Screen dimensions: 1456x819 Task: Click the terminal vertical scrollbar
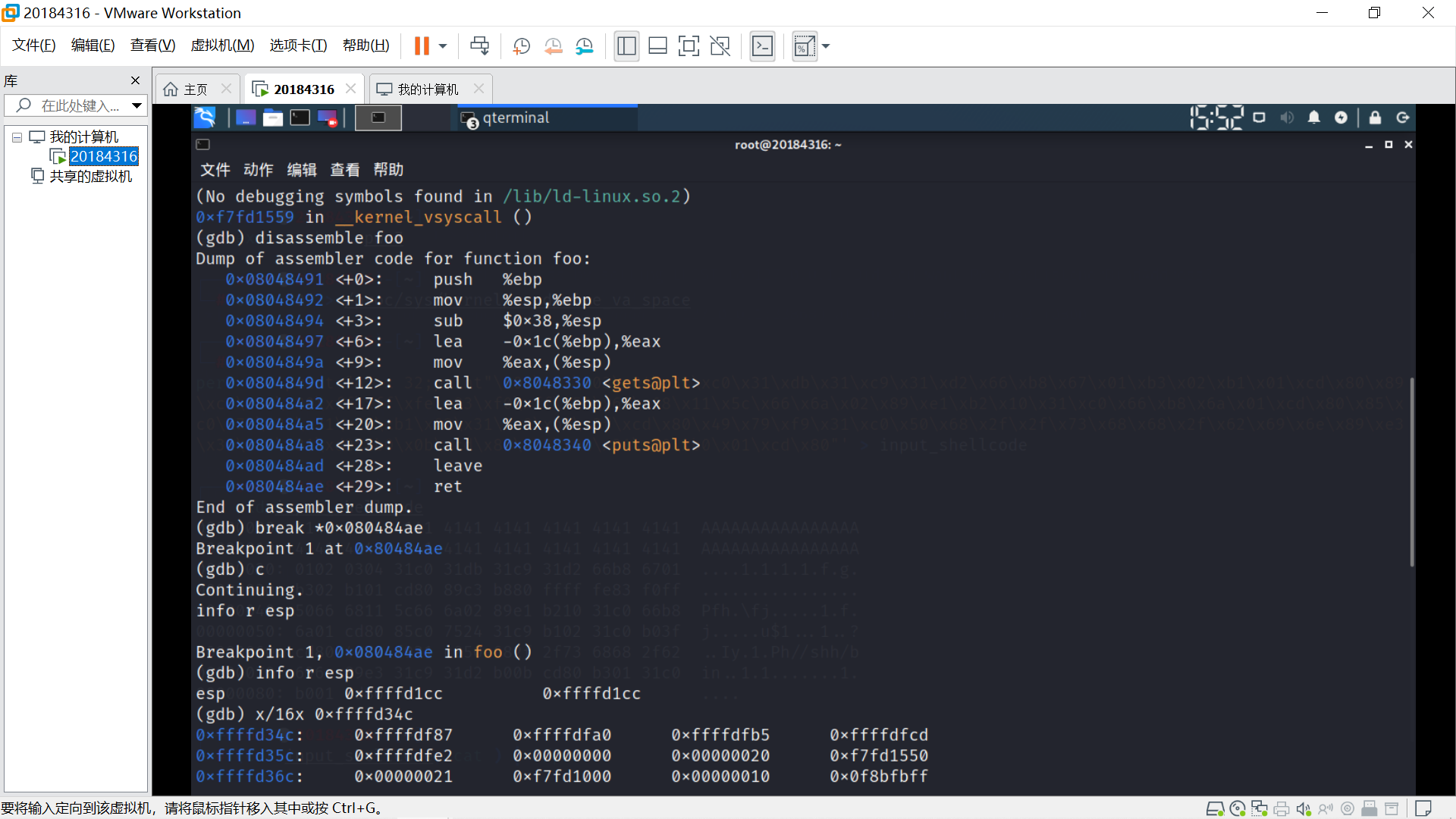coord(1411,470)
